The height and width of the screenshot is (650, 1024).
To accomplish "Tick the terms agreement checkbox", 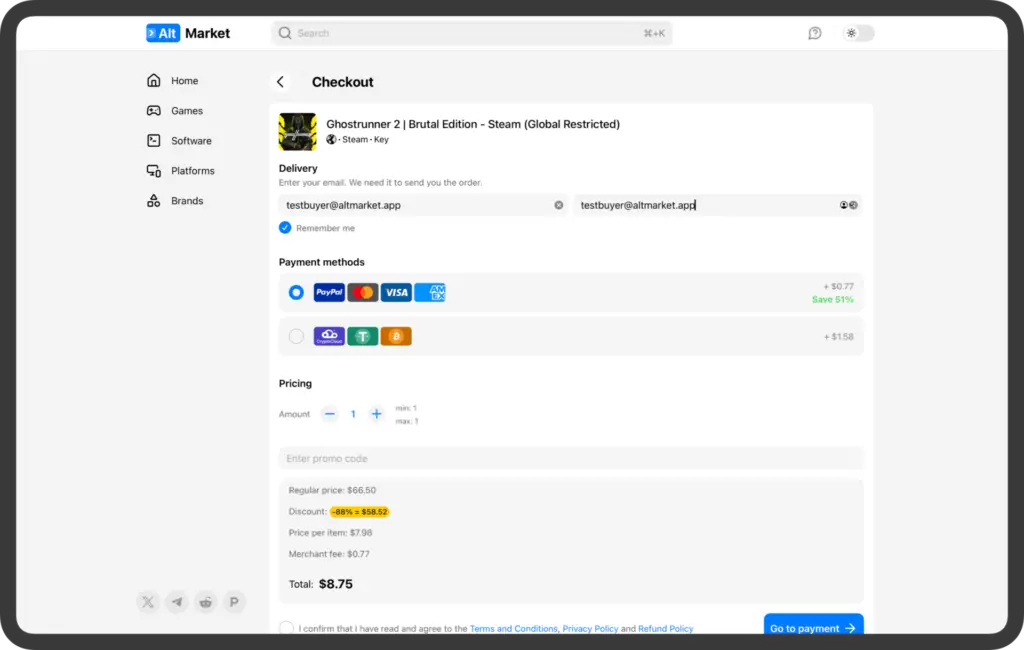I will (x=286, y=628).
